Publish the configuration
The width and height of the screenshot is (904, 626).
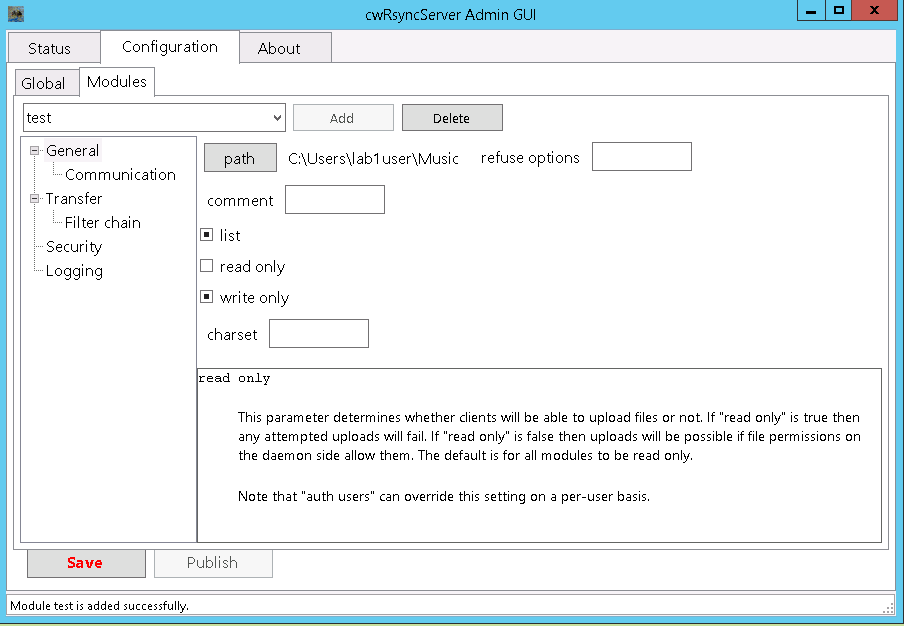213,563
